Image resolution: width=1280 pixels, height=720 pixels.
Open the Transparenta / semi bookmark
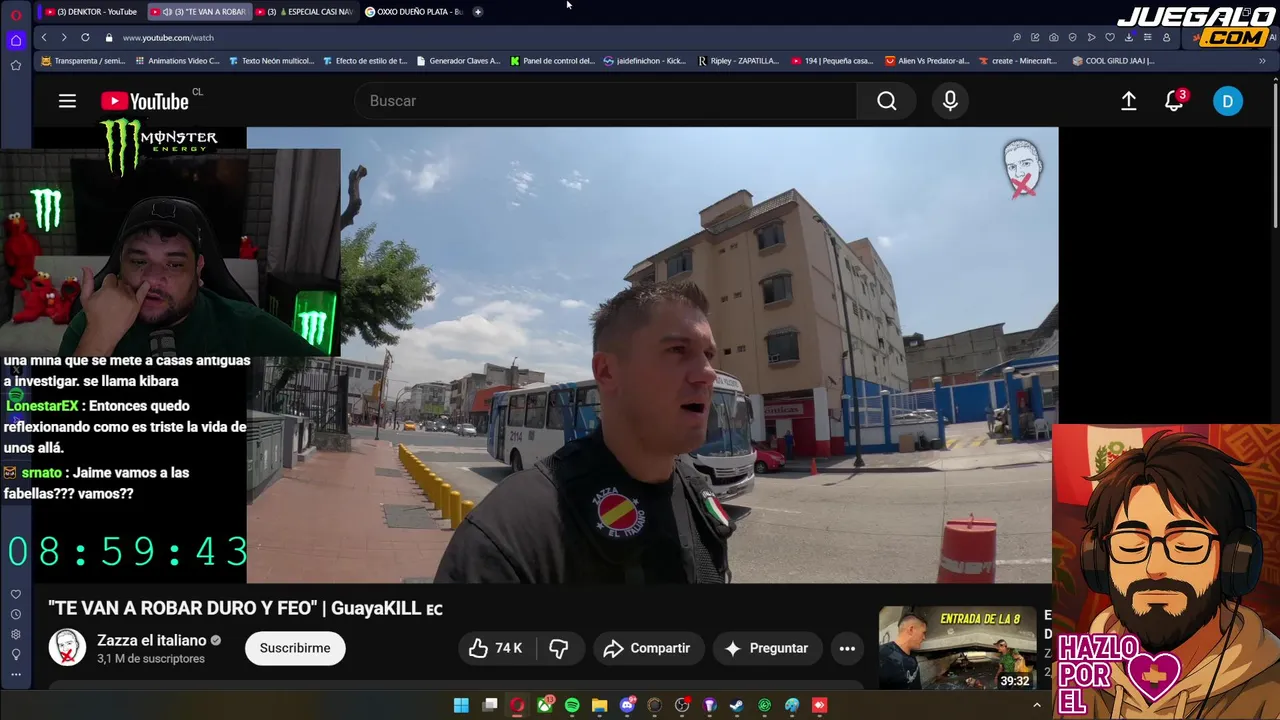click(x=84, y=61)
